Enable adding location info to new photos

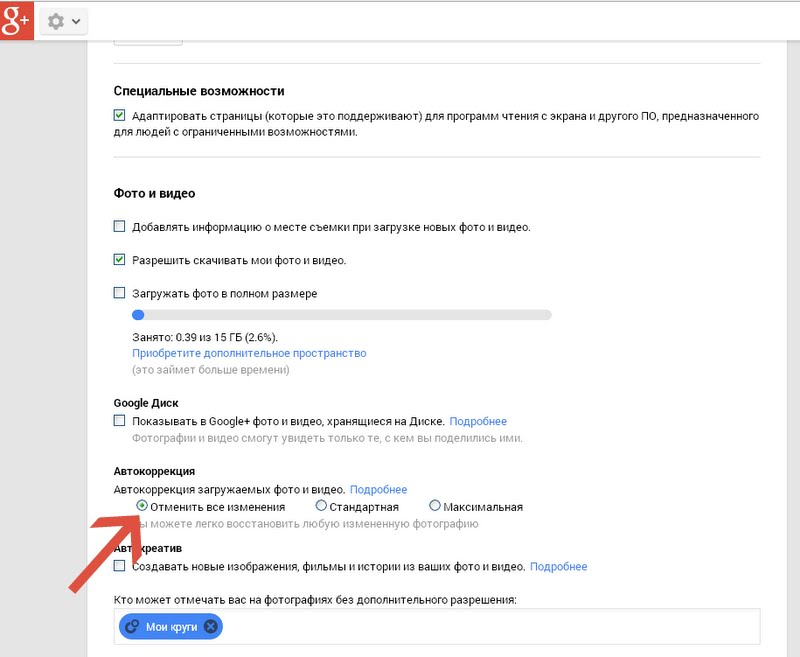pyautogui.click(x=120, y=227)
